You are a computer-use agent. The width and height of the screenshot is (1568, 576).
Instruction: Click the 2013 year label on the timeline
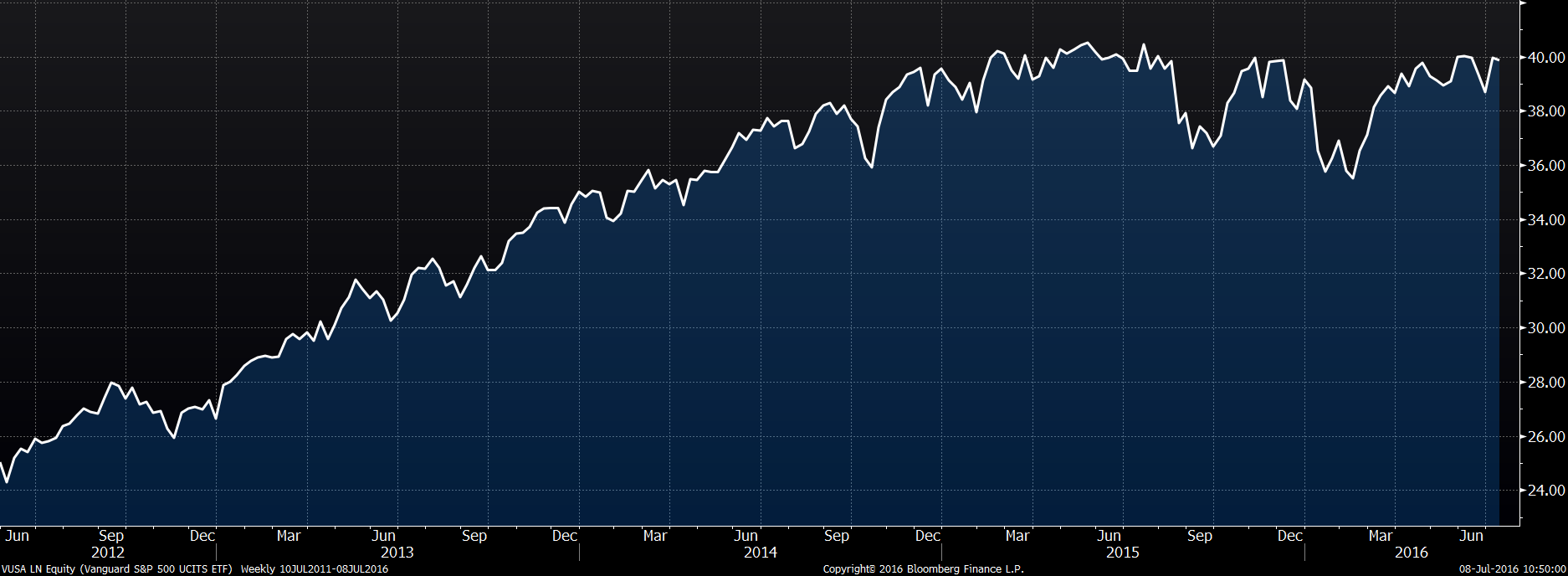pyautogui.click(x=397, y=553)
